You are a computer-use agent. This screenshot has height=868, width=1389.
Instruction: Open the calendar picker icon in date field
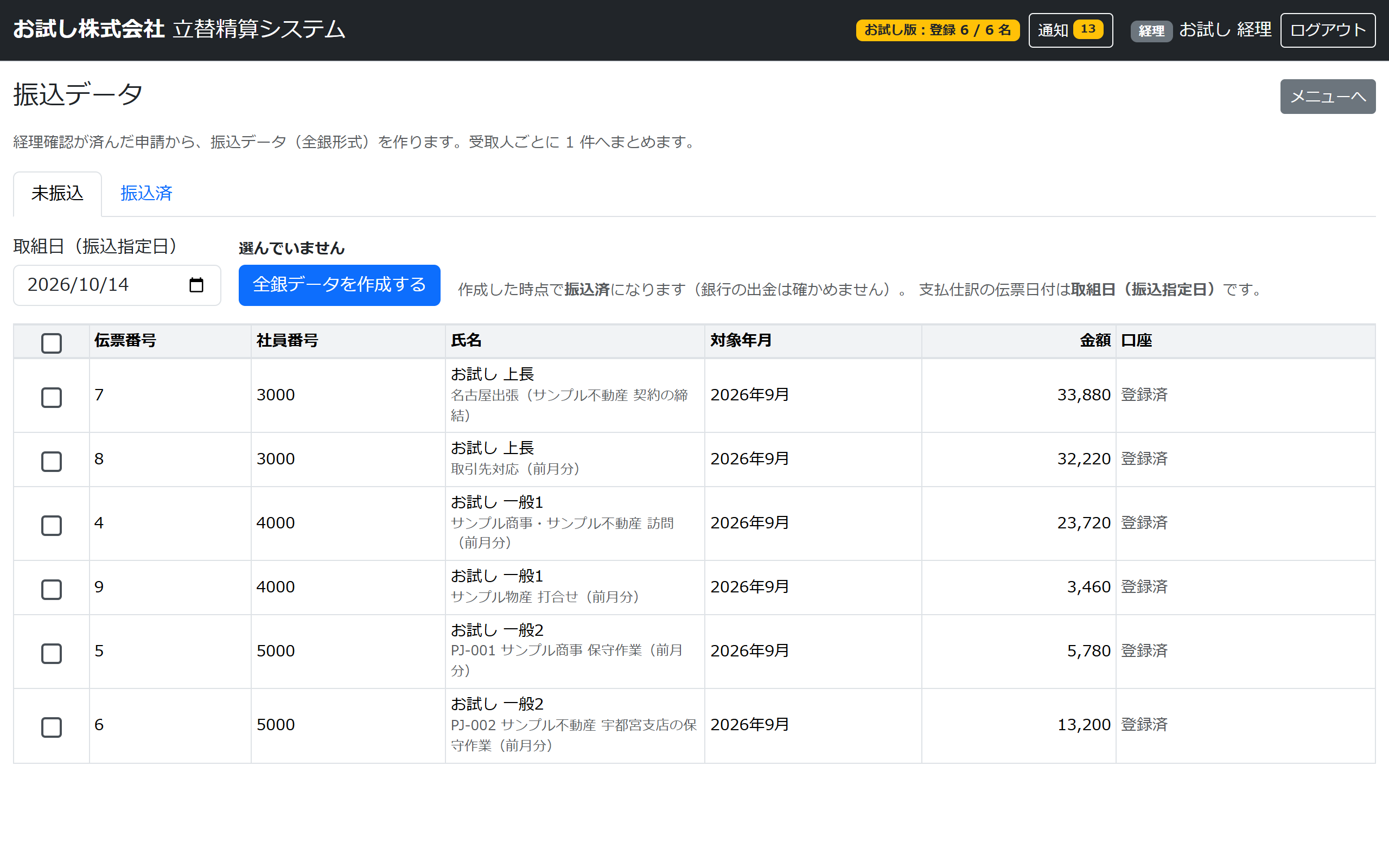[196, 285]
